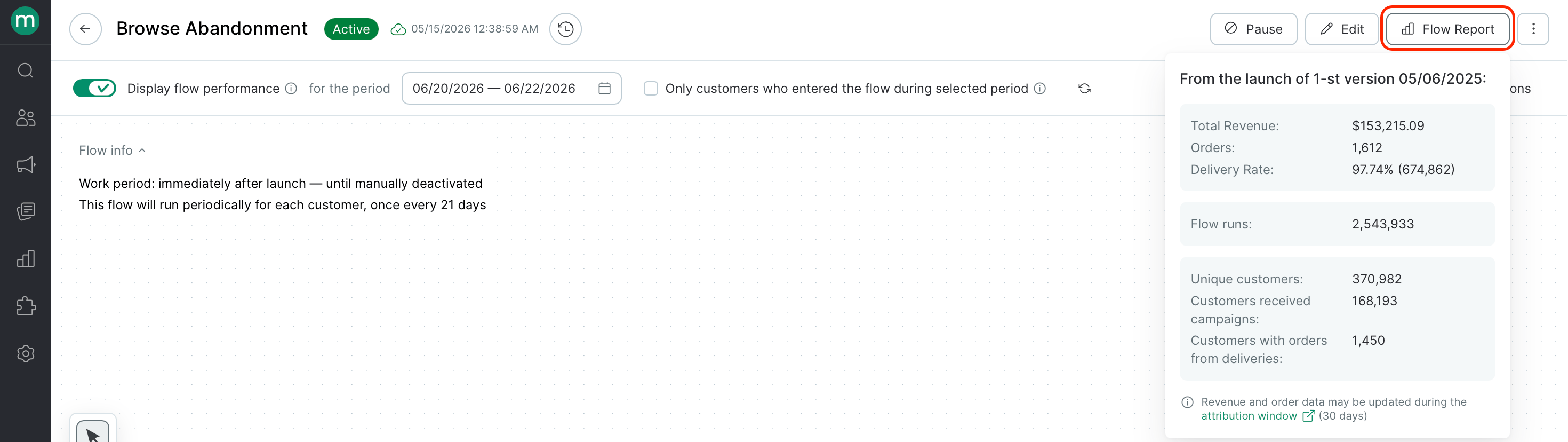Click the 'once every 21 days' line

(283, 205)
